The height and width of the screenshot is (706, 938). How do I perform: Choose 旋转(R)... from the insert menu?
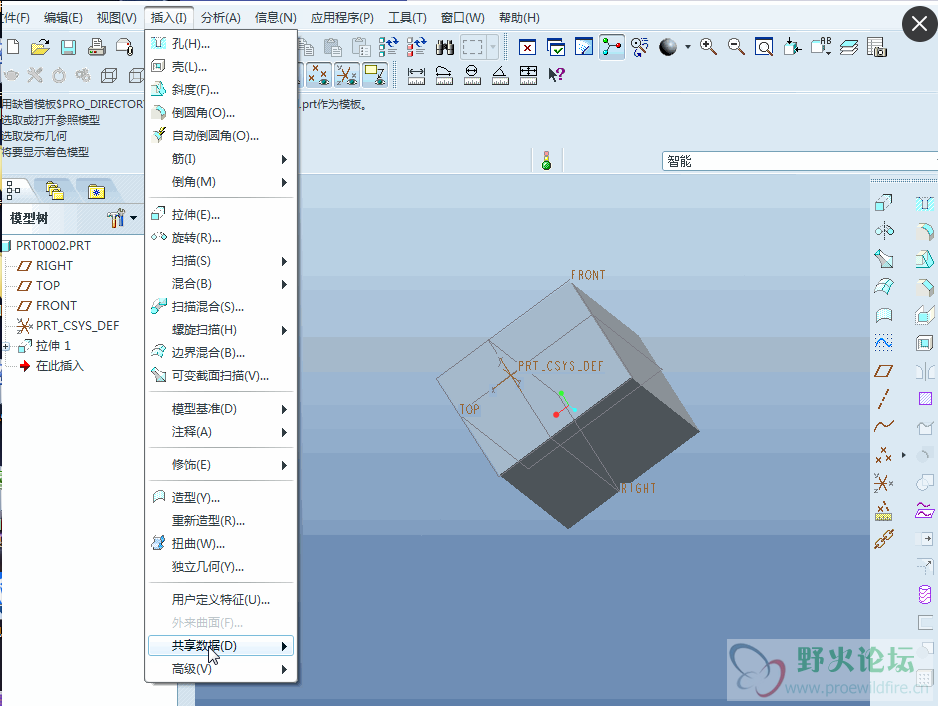pyautogui.click(x=221, y=238)
